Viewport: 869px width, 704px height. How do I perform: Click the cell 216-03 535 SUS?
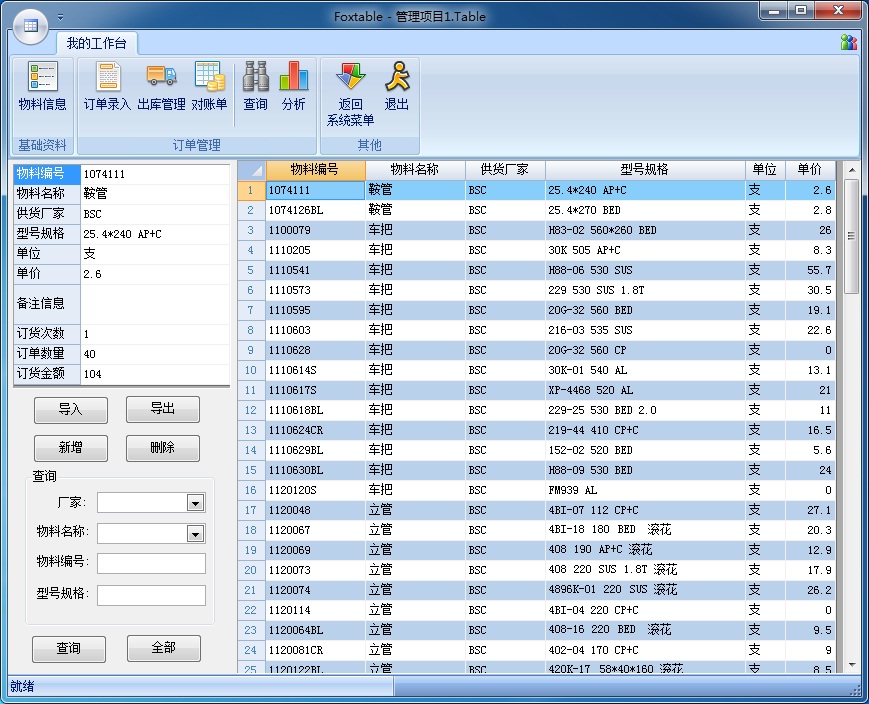pyautogui.click(x=645, y=330)
